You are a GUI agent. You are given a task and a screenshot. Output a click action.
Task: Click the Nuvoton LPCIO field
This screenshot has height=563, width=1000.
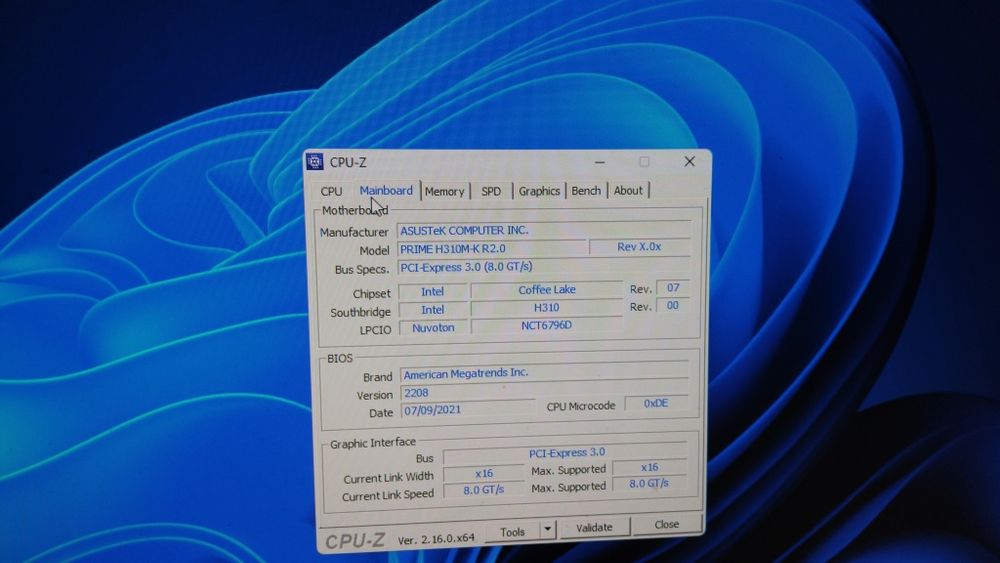point(433,328)
